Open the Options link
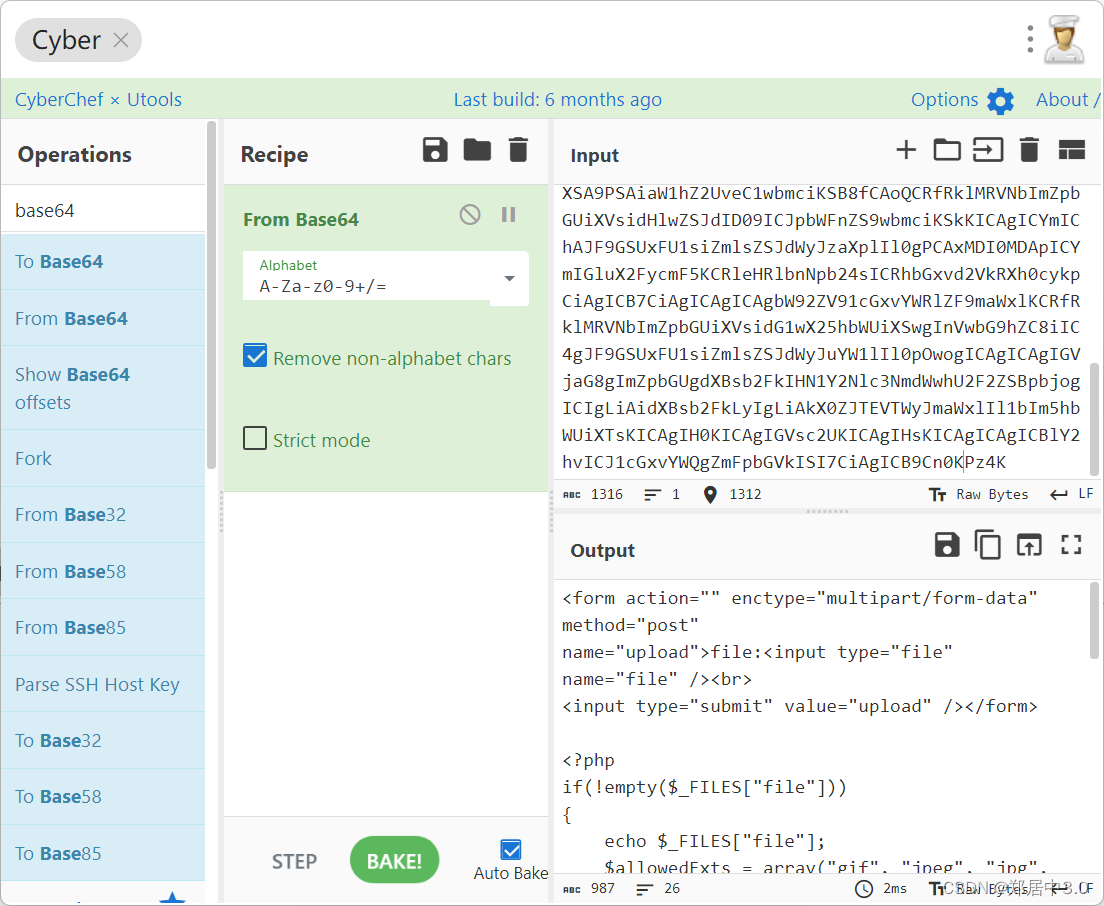 944,100
